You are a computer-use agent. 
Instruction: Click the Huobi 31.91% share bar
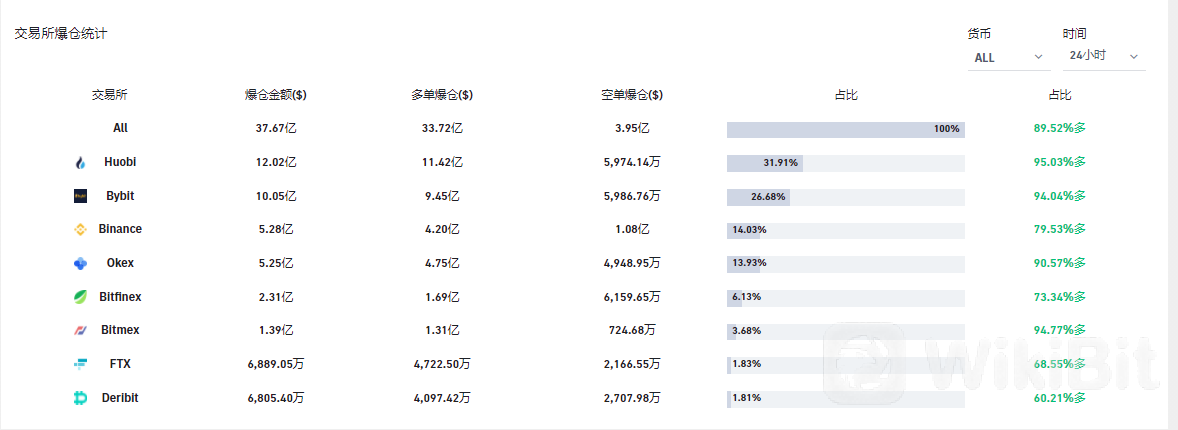click(846, 162)
